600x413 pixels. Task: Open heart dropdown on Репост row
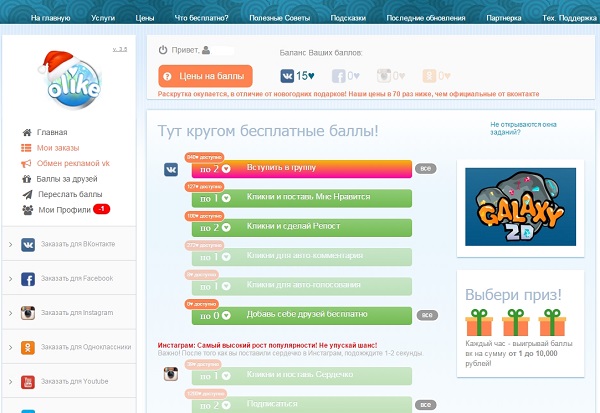coord(226,227)
